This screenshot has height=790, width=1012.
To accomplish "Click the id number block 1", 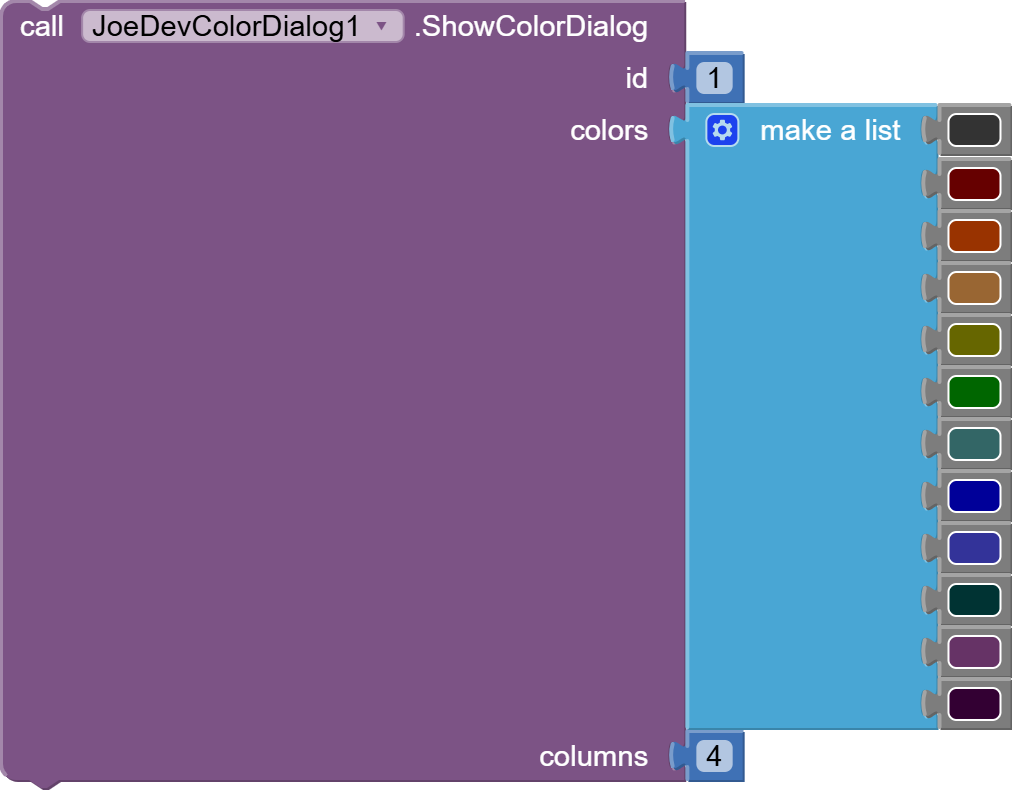I will point(714,78).
